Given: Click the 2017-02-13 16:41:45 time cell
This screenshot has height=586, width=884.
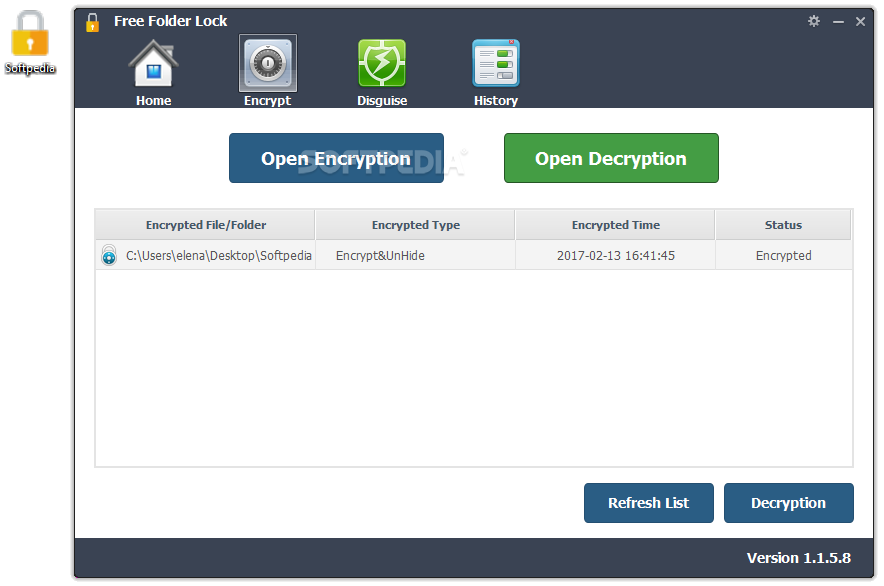Looking at the screenshot, I should click(616, 255).
